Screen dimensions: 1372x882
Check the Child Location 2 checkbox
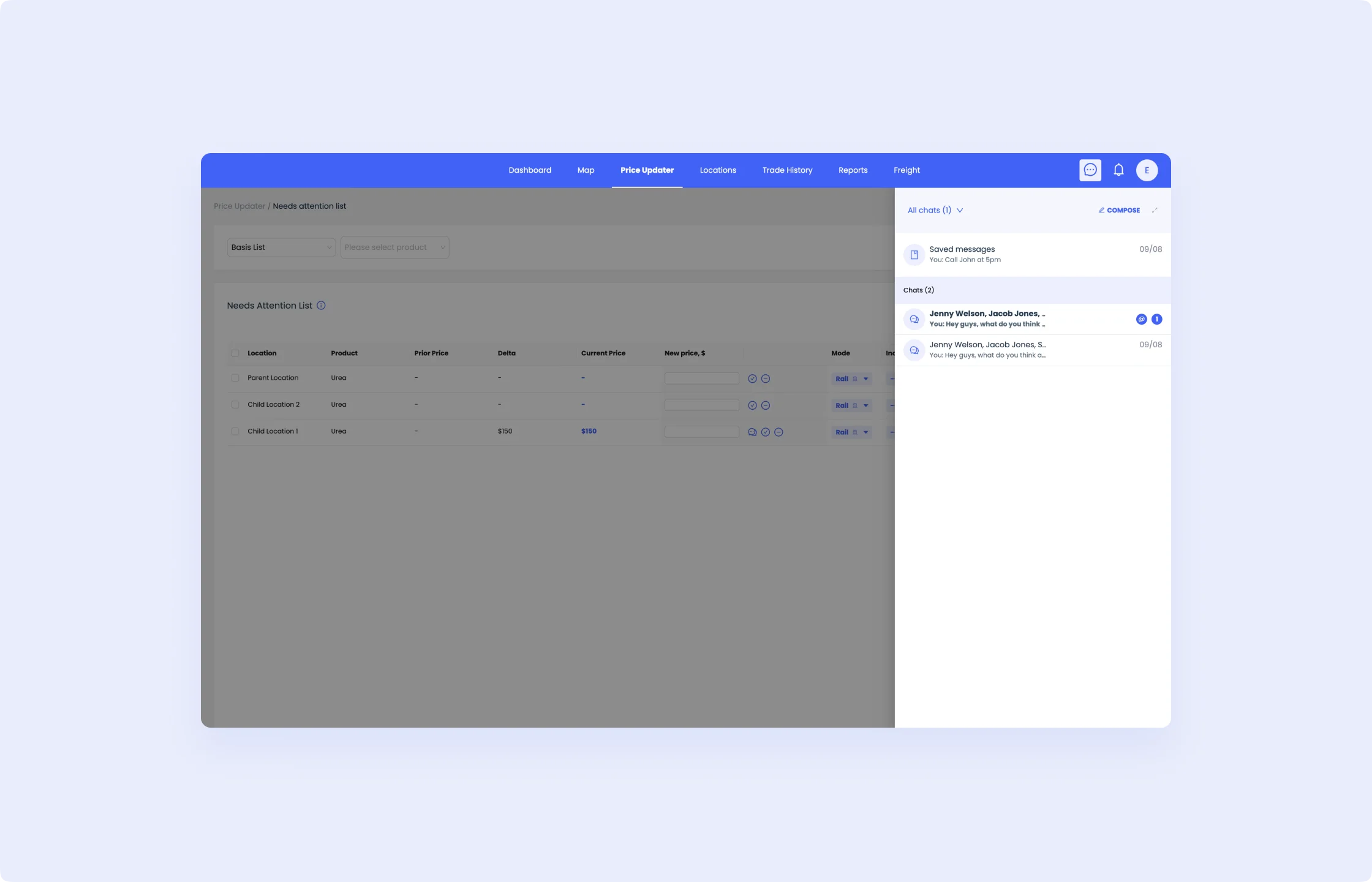[x=235, y=405]
